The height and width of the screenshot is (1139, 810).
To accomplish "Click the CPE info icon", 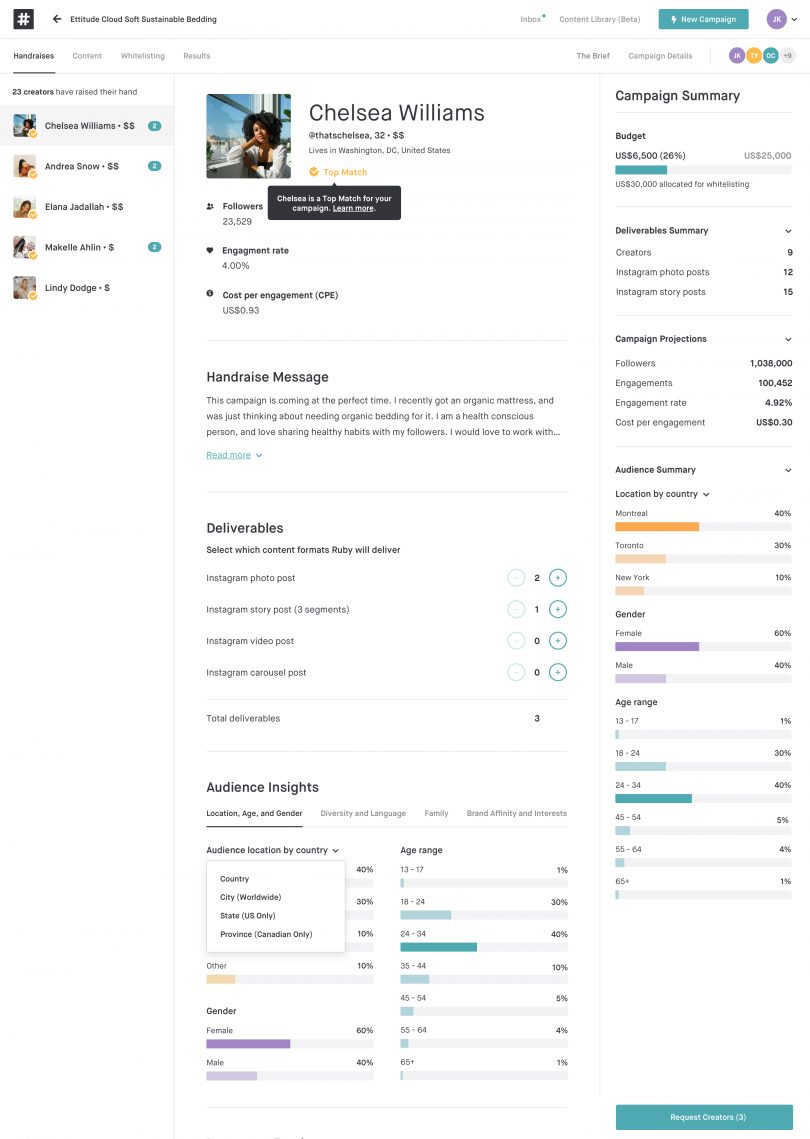I will click(210, 293).
